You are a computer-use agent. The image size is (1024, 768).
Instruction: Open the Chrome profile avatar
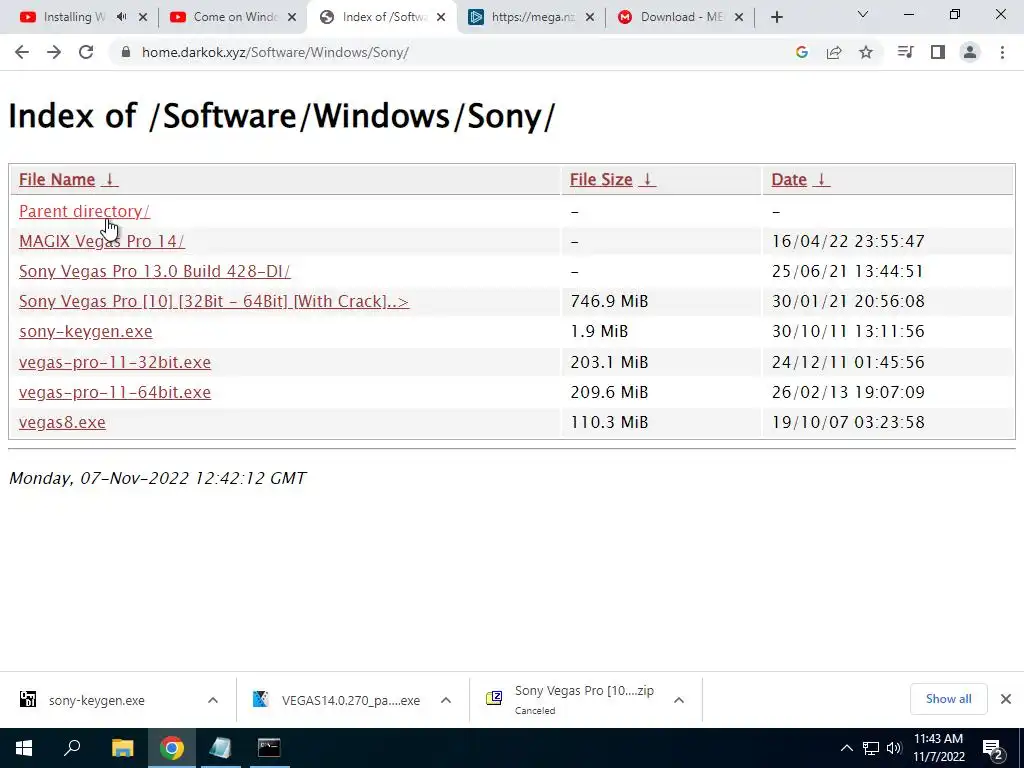(970, 52)
